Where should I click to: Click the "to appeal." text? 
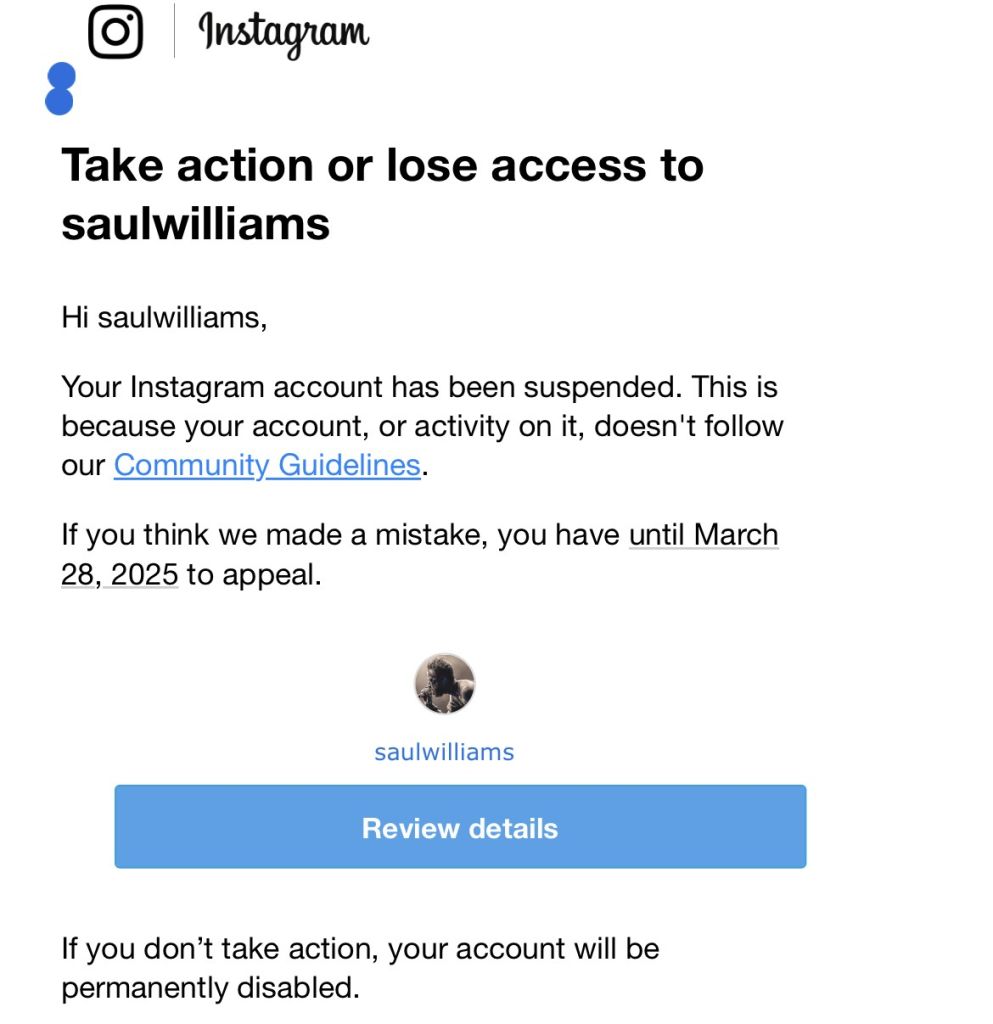coord(254,575)
